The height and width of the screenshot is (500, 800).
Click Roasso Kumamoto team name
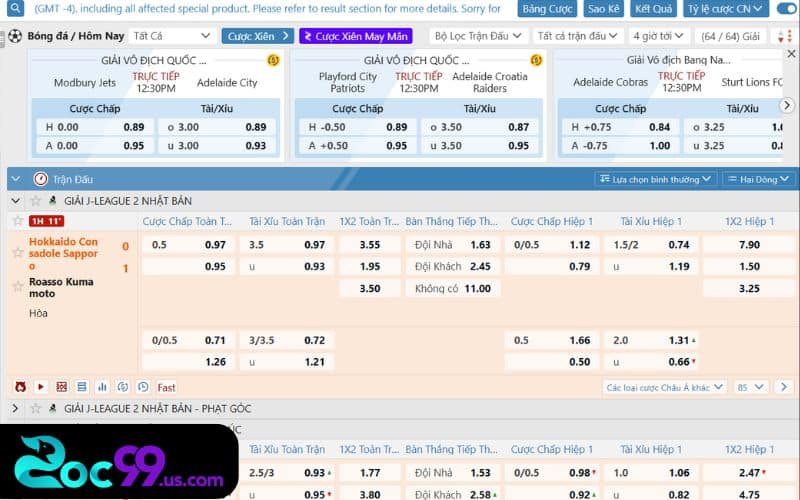pyautogui.click(x=61, y=288)
